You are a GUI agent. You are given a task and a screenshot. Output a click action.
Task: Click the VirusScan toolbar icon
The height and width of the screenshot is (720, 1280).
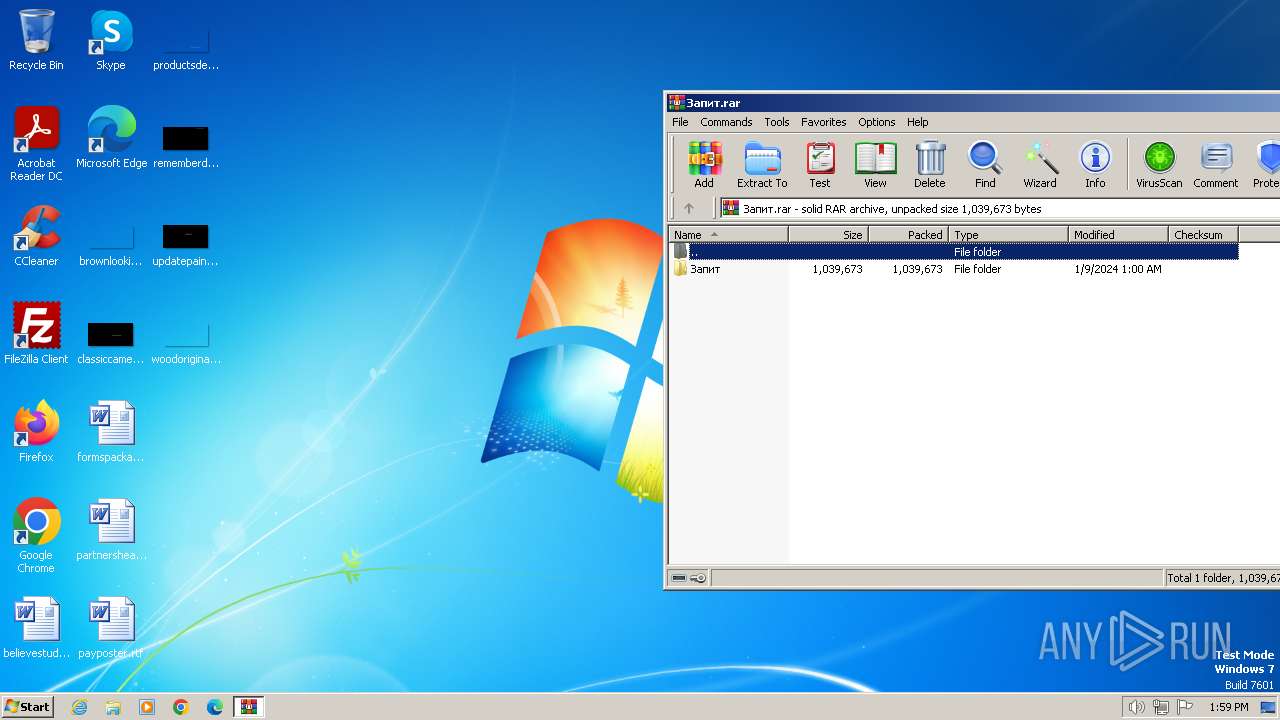(x=1159, y=165)
